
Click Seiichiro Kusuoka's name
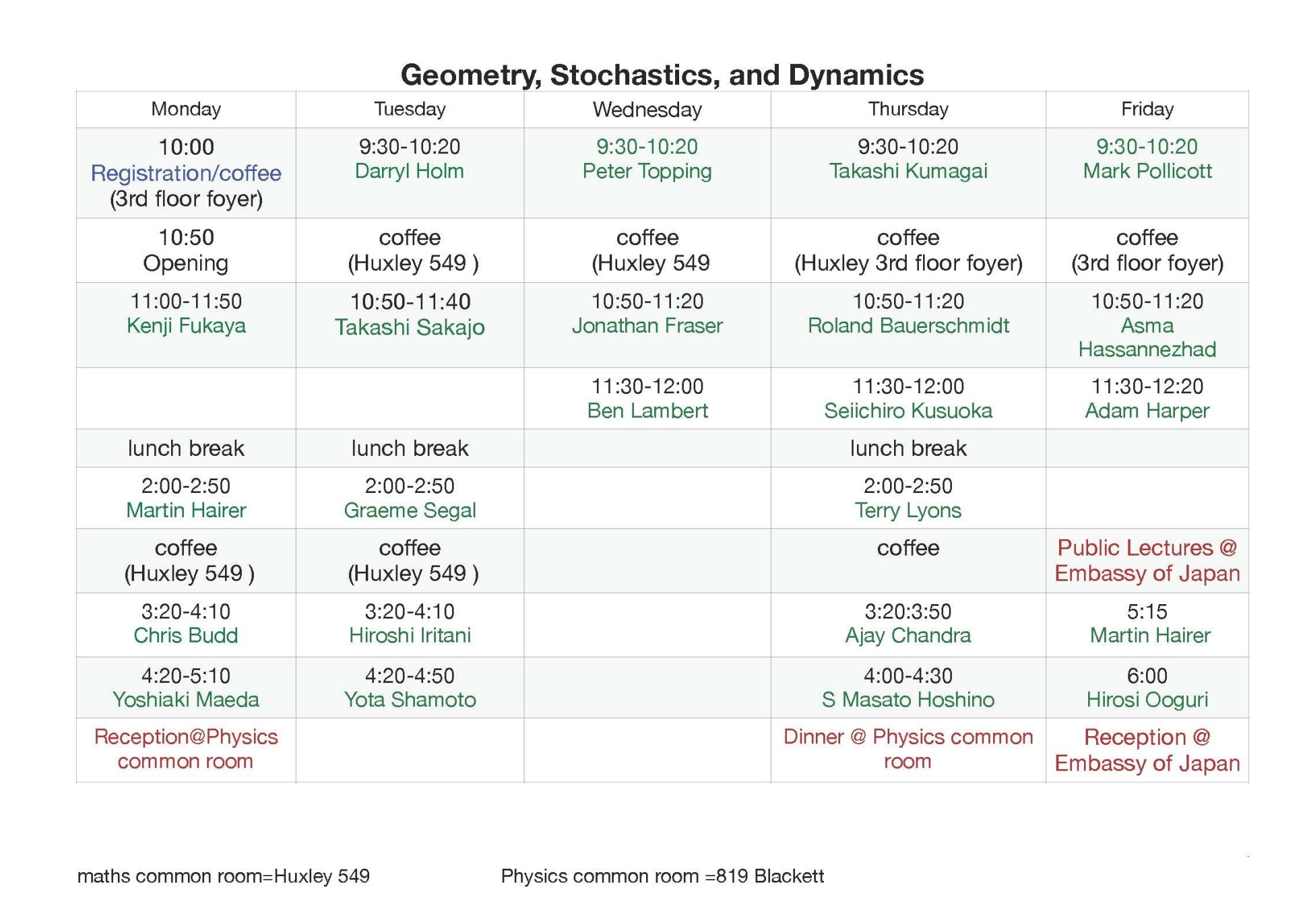(908, 411)
